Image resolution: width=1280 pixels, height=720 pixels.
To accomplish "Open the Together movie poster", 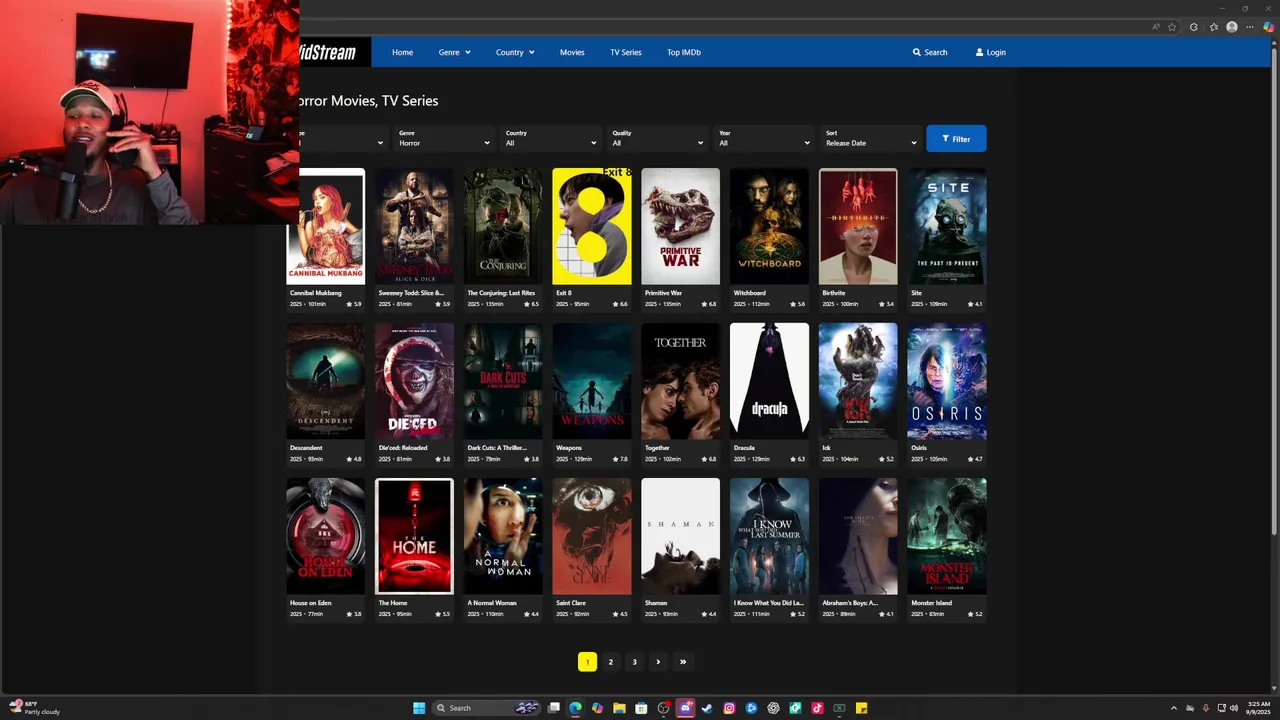I will 680,381.
